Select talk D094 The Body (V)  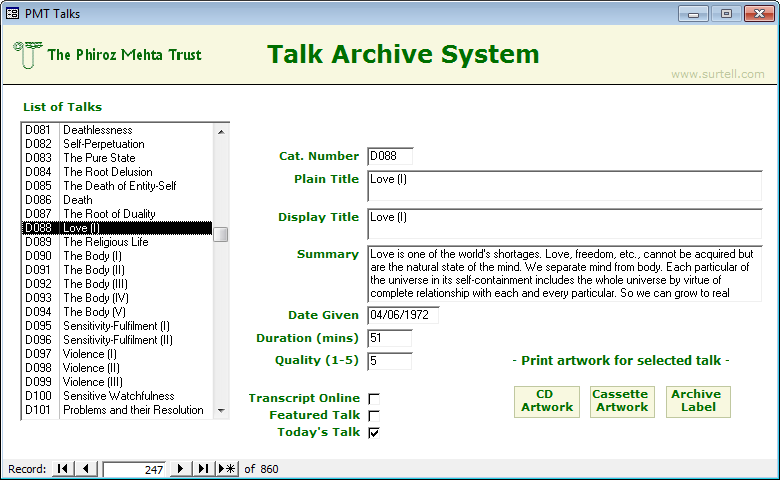(x=117, y=312)
